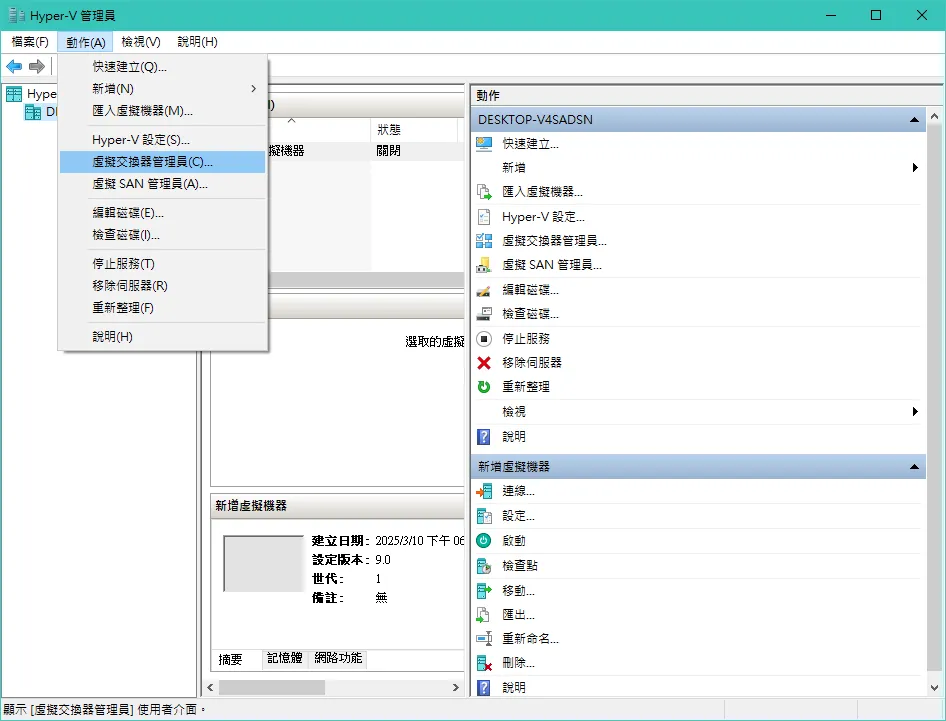Select 移除伺服器(R) menu entry

click(162, 286)
